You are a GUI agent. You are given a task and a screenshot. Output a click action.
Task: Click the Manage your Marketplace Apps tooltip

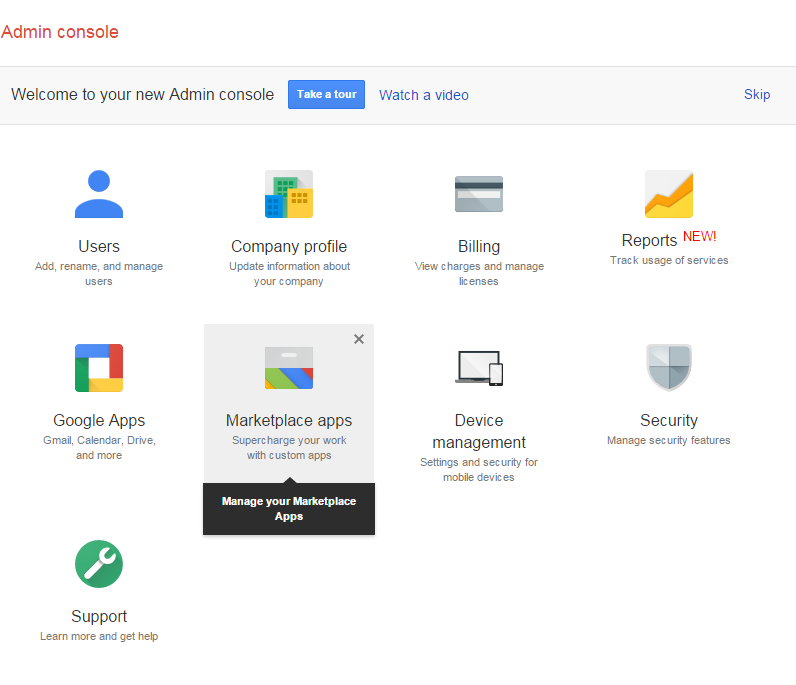289,509
